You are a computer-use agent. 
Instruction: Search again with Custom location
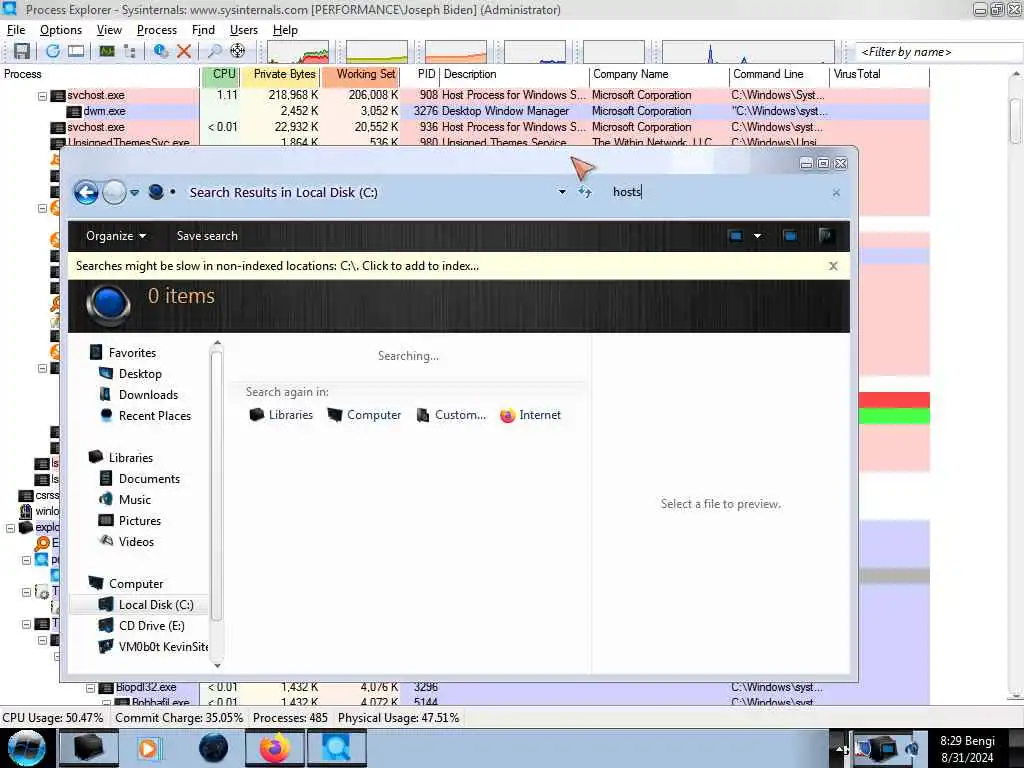451,415
